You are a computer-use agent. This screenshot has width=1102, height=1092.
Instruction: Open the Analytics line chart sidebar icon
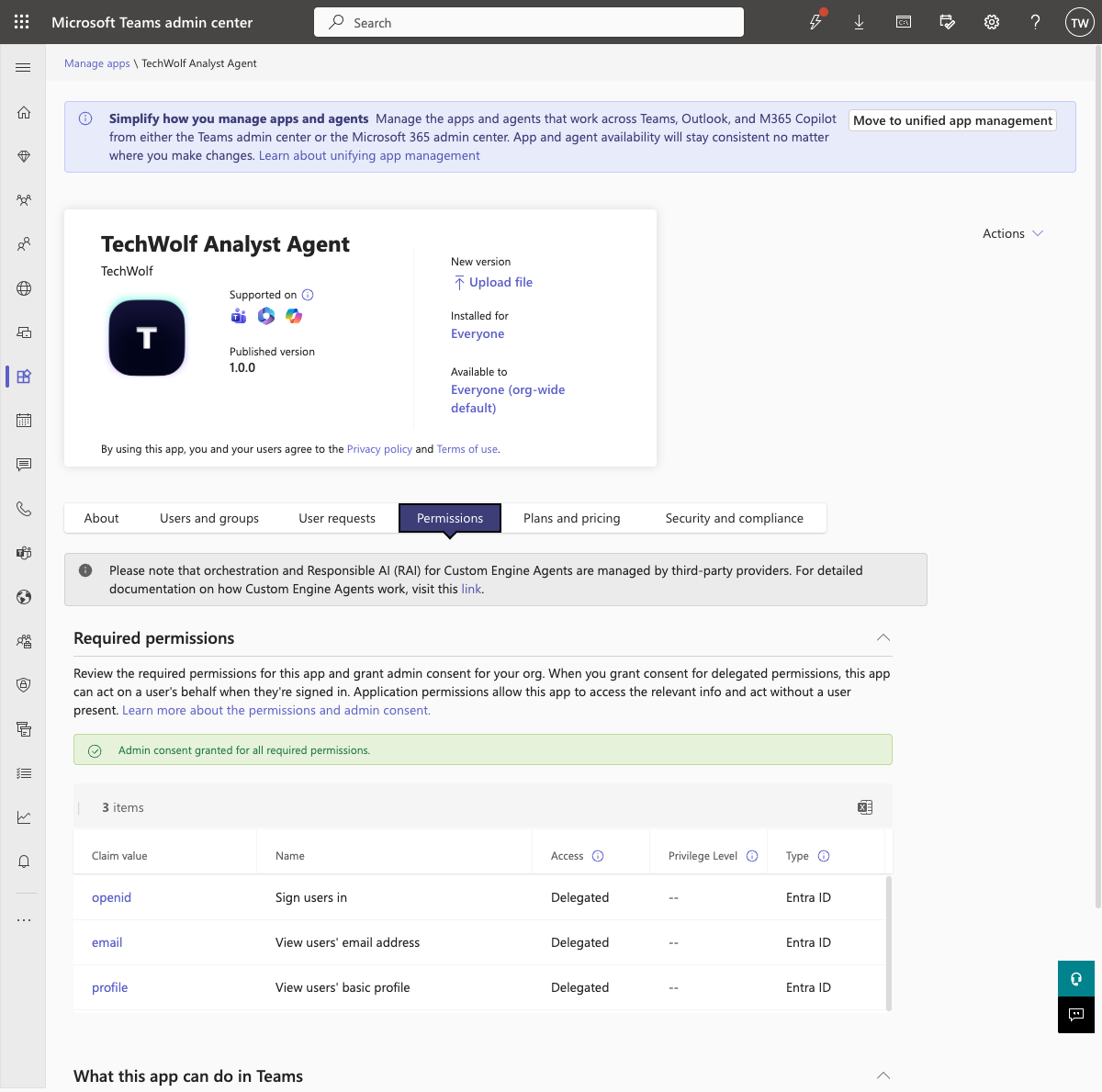[24, 817]
